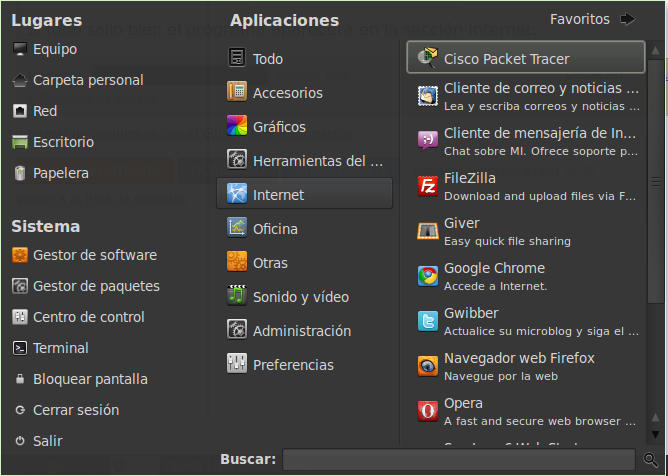Choose Cerrar sesión label
This screenshot has width=668, height=476.
[x=76, y=410]
